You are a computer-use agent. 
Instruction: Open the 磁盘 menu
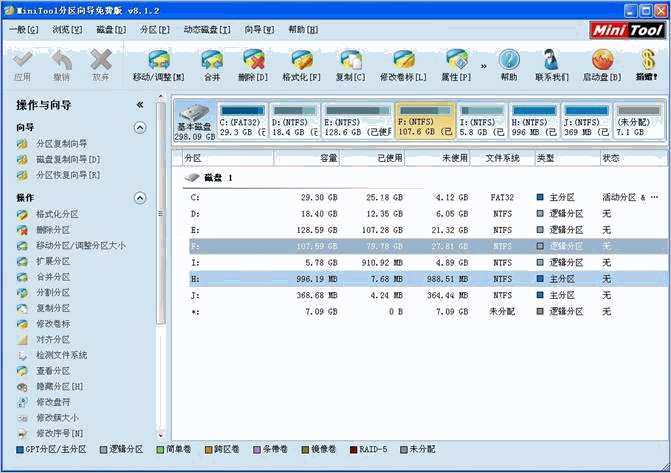click(111, 30)
